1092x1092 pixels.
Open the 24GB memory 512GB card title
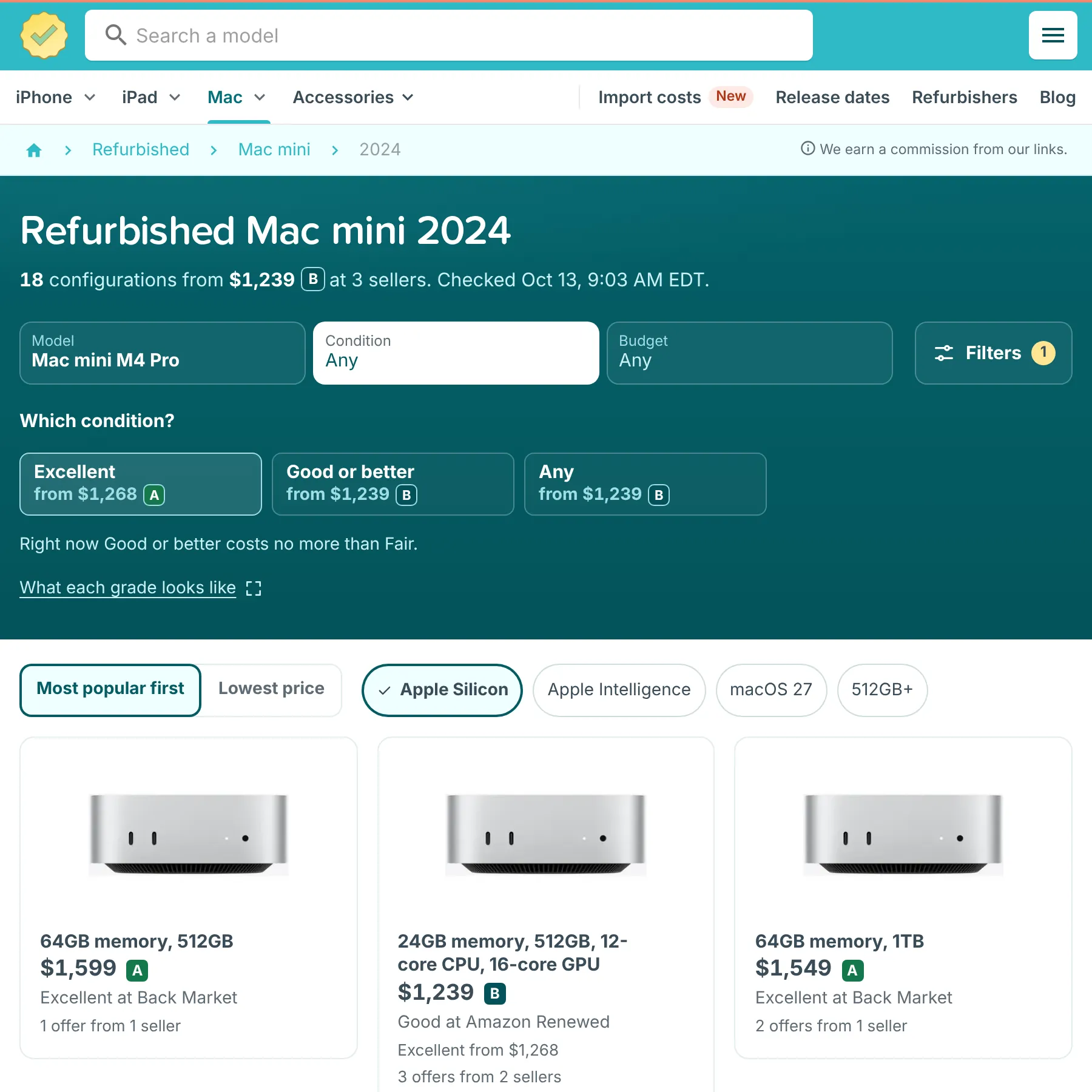point(513,952)
